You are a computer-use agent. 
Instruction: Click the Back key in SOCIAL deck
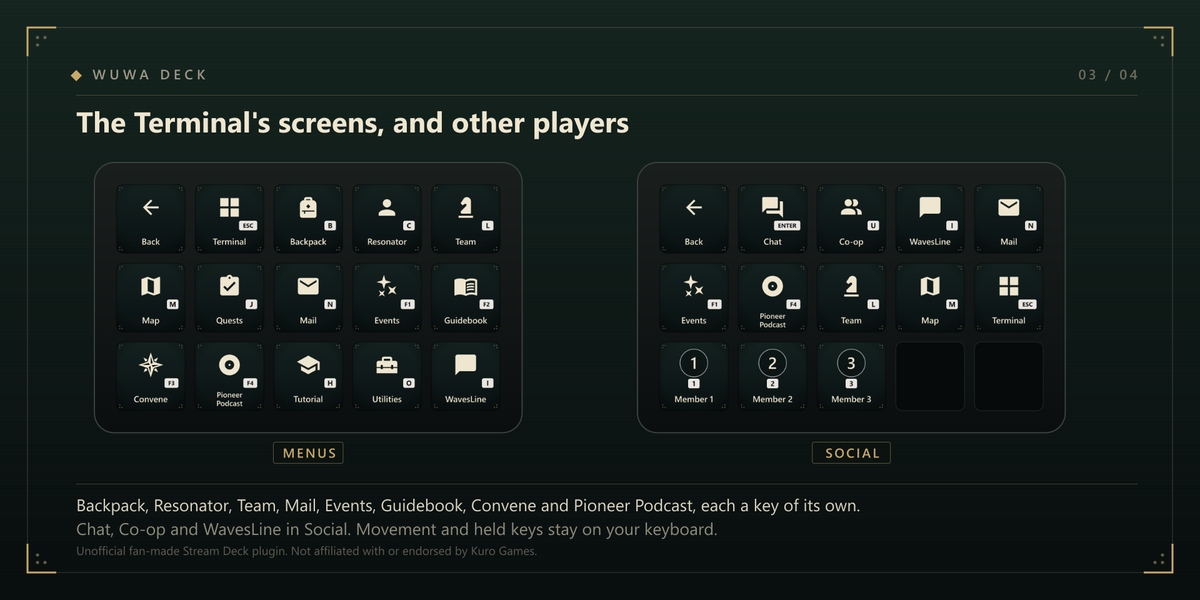[693, 218]
